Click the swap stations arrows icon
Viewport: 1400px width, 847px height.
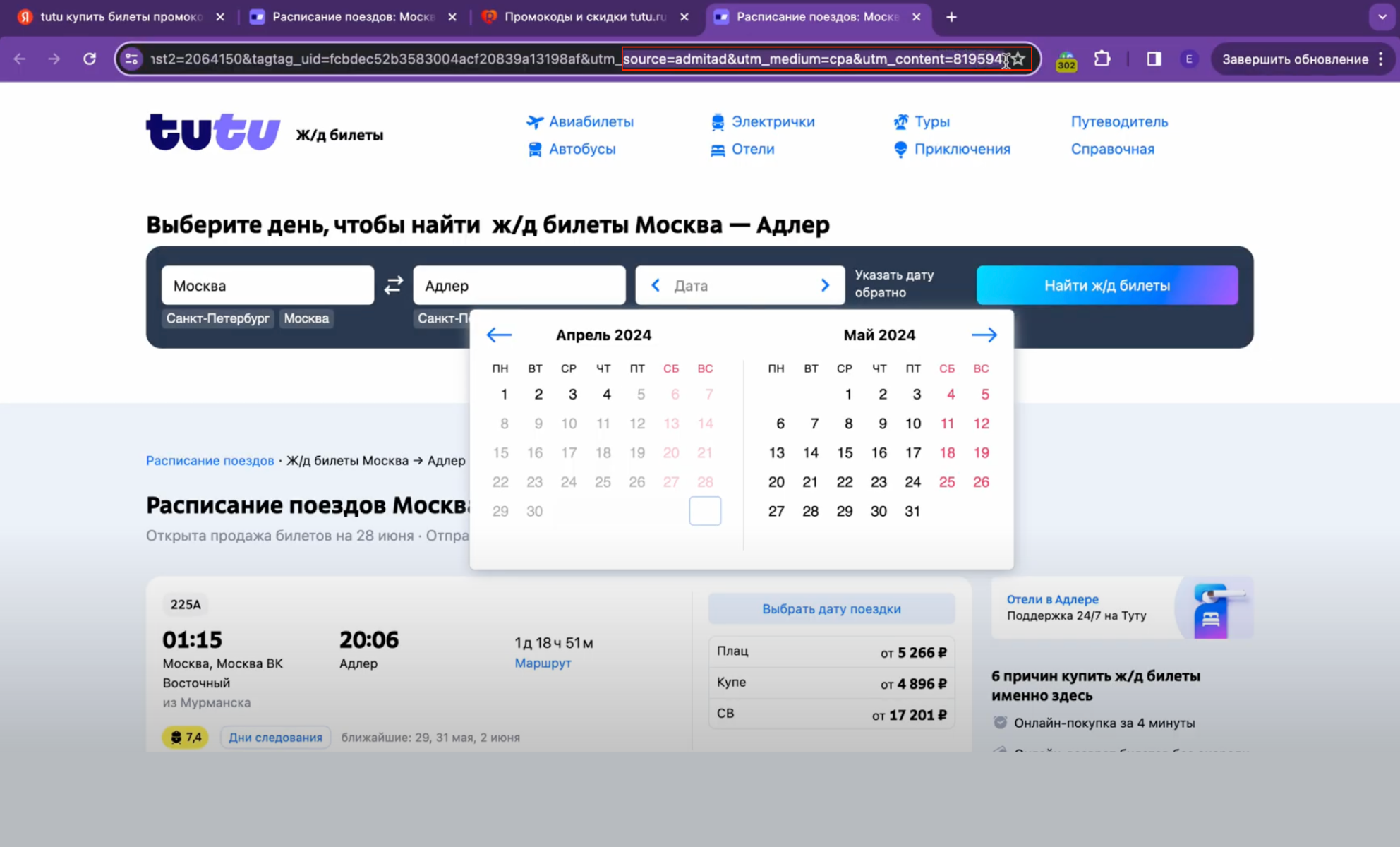[x=394, y=285]
